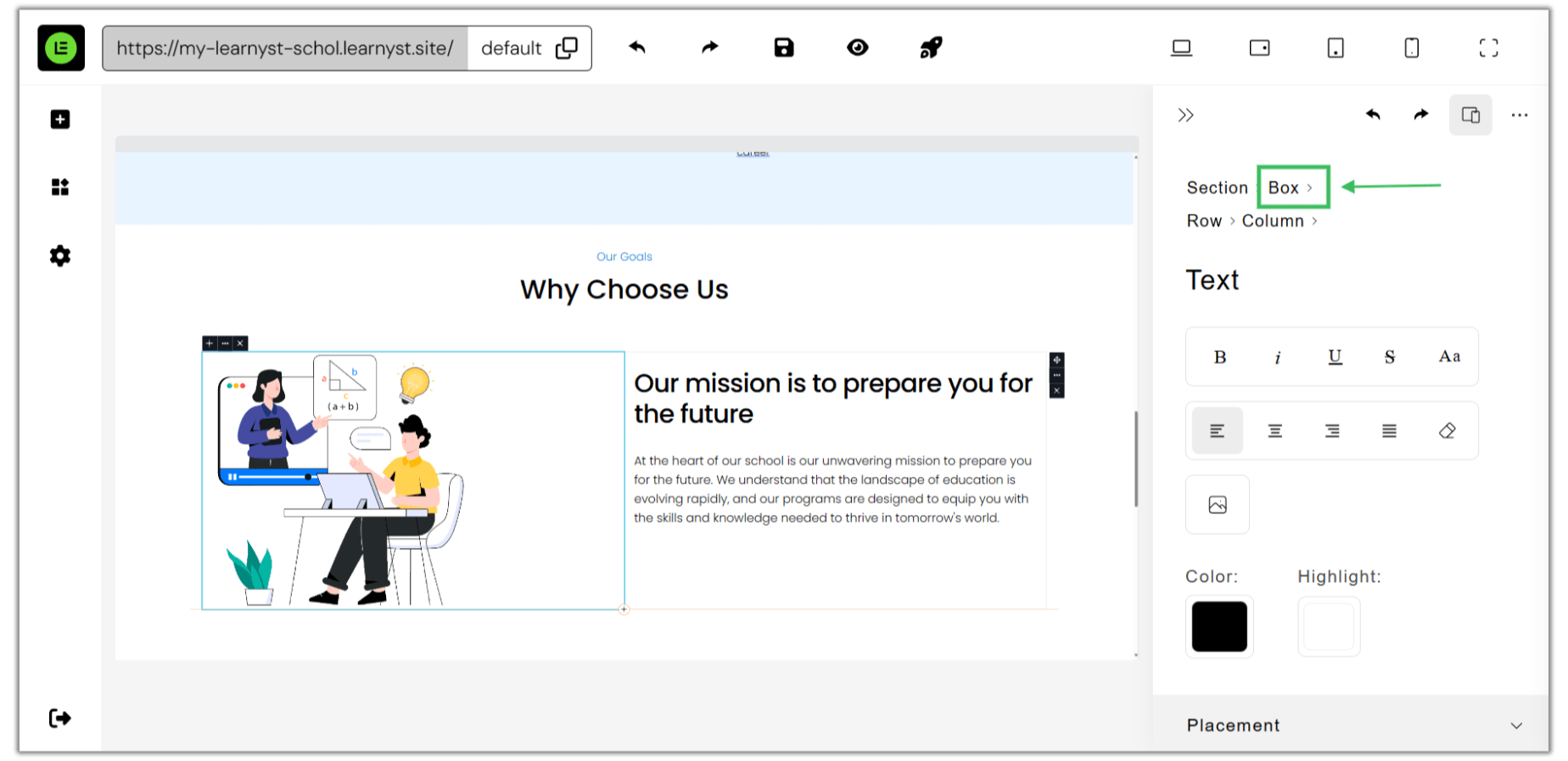Click the 'Why Choose Us' heading

pyautogui.click(x=624, y=289)
